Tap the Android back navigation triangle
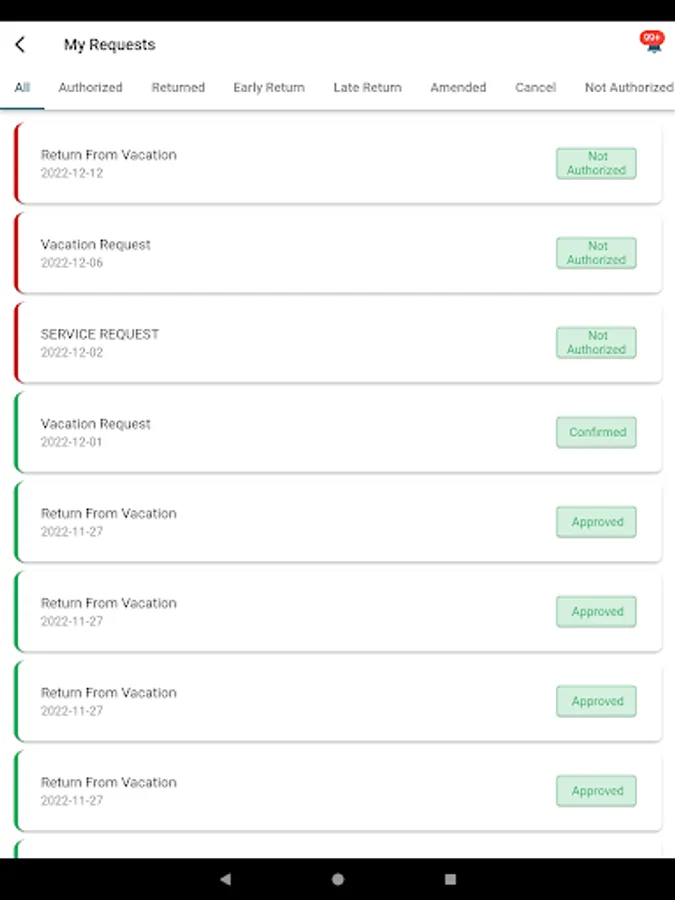This screenshot has width=675, height=900. tap(226, 879)
